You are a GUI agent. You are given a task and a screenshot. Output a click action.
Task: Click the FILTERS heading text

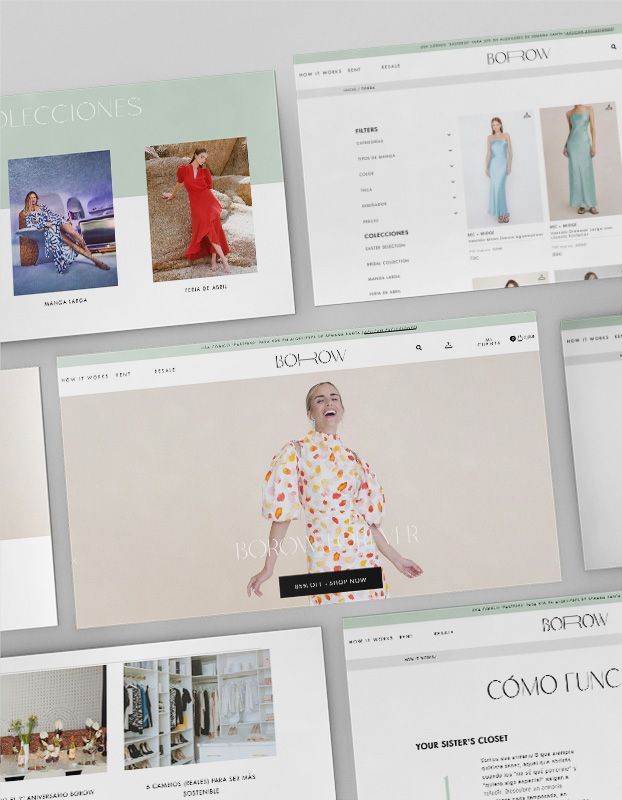(x=366, y=130)
